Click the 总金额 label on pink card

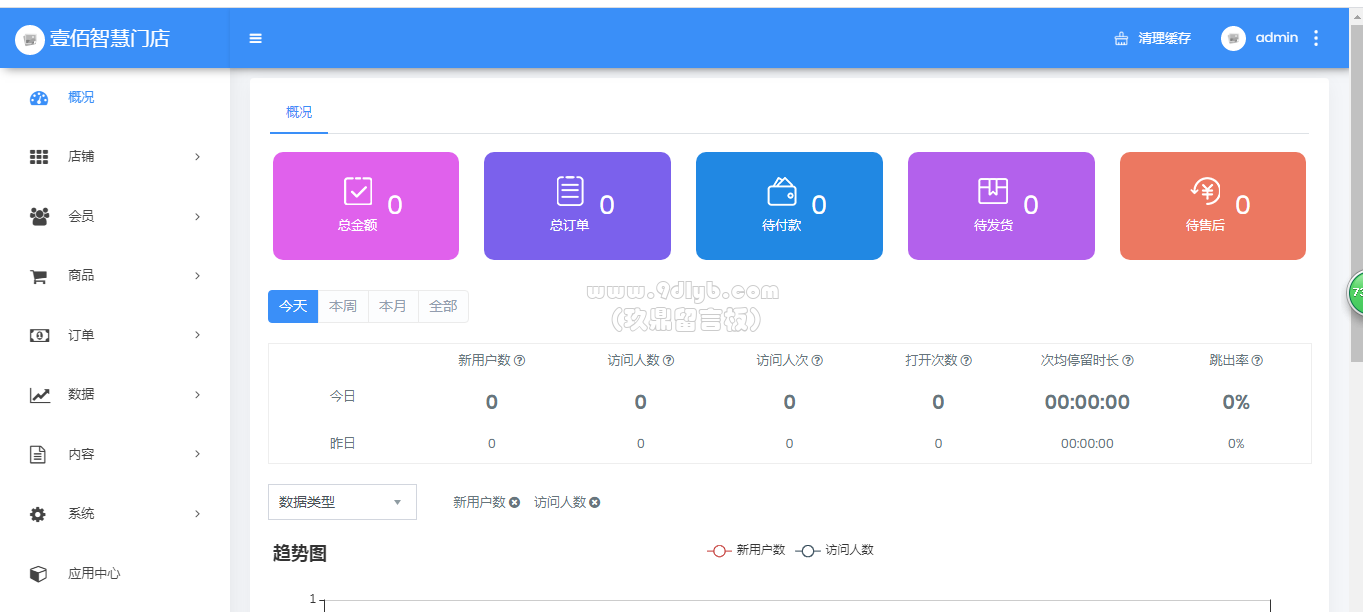tap(357, 225)
